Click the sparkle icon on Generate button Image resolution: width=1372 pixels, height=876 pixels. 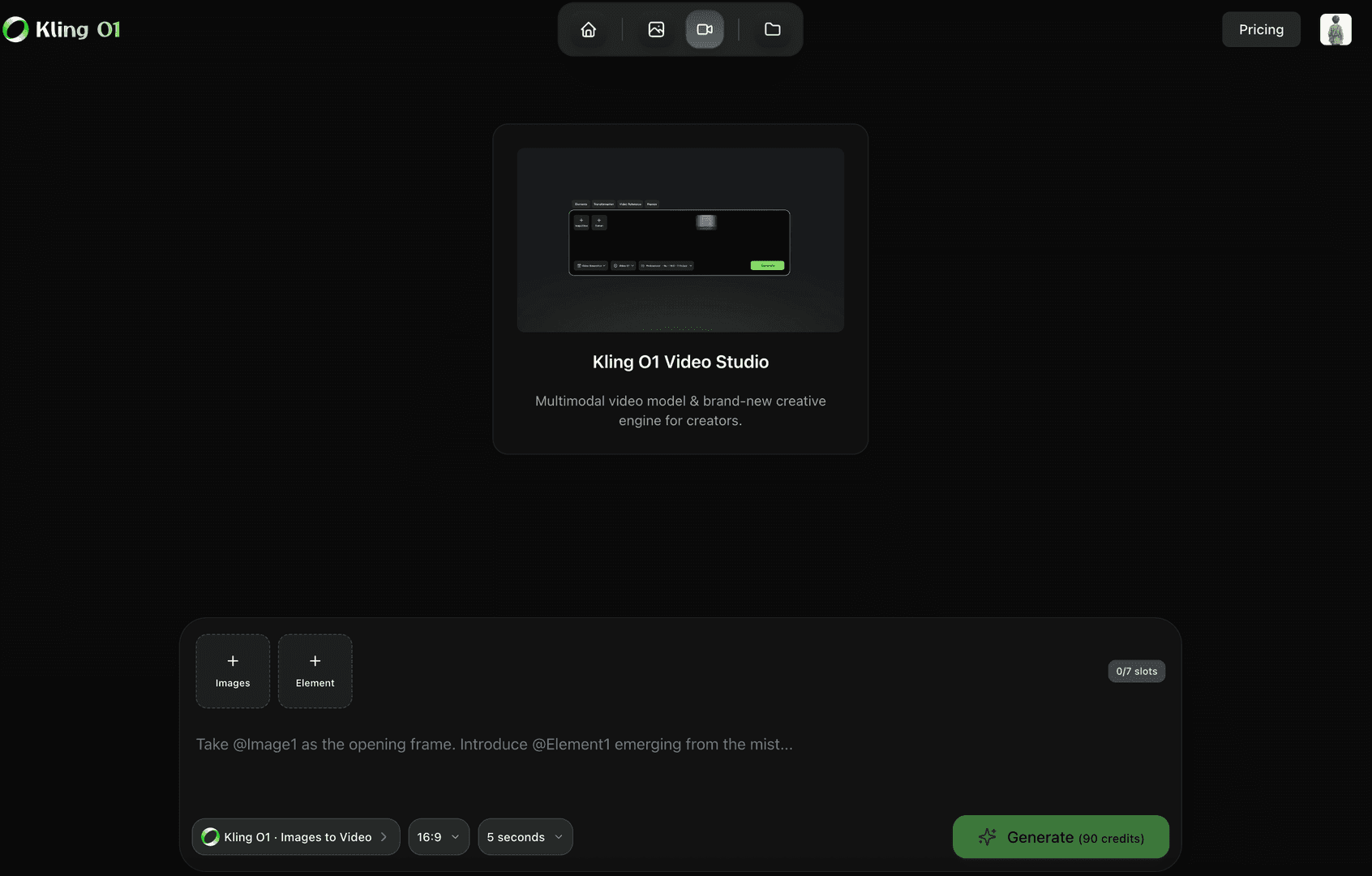click(x=988, y=836)
